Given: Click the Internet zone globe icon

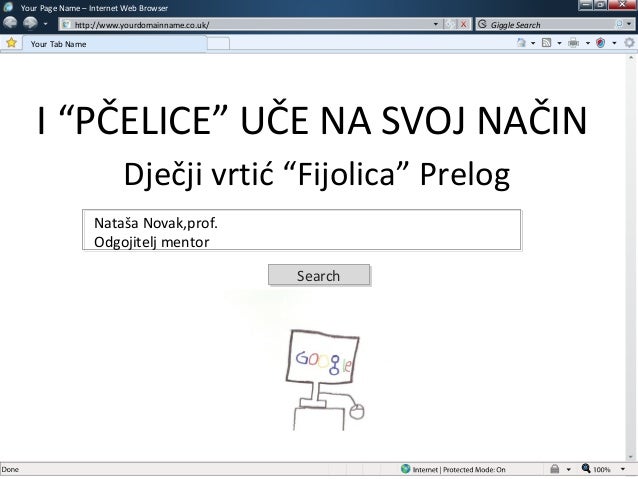Looking at the screenshot, I should pos(405,469).
